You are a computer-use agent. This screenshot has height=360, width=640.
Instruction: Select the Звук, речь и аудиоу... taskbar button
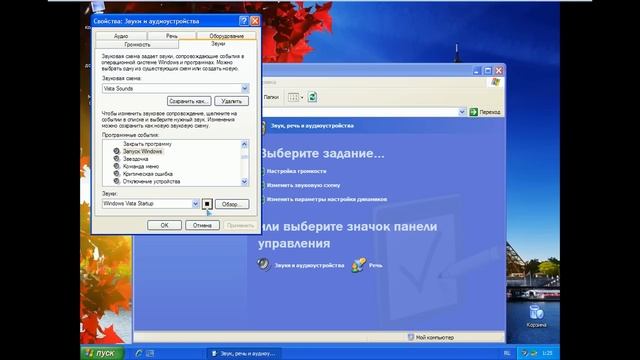[244, 353]
